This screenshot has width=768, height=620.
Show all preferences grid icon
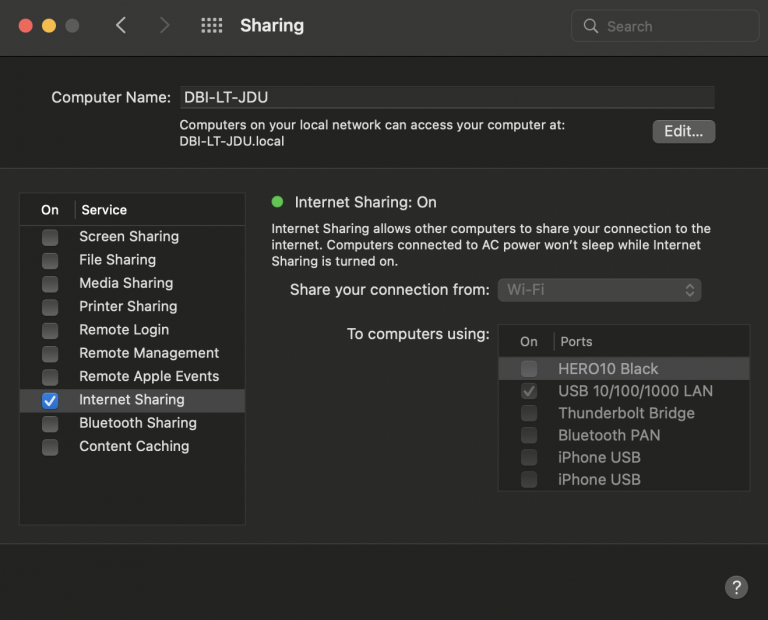click(211, 26)
